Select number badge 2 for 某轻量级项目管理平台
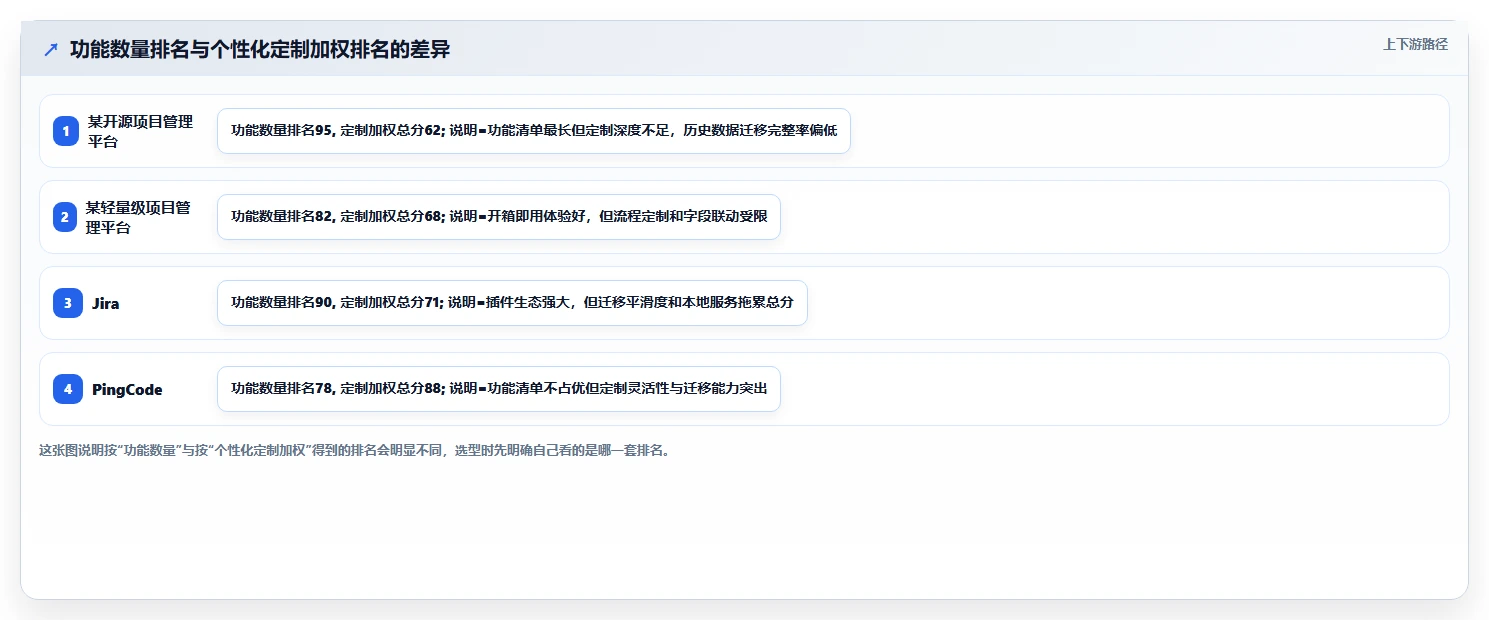Screen dimensions: 1489x620 (65, 217)
